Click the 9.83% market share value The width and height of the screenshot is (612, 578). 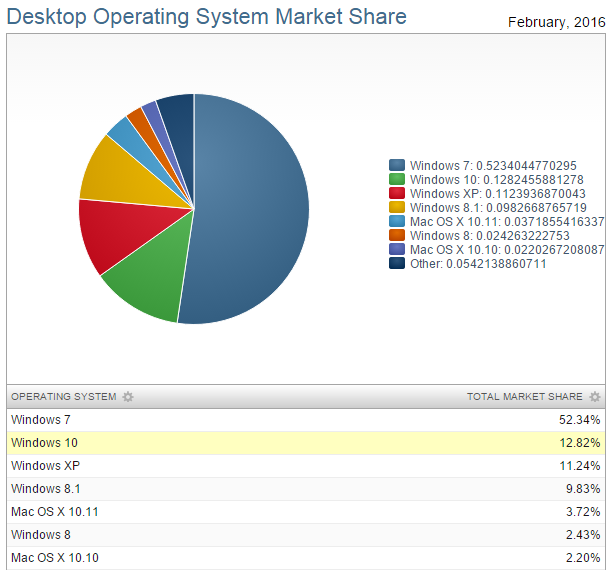click(583, 489)
